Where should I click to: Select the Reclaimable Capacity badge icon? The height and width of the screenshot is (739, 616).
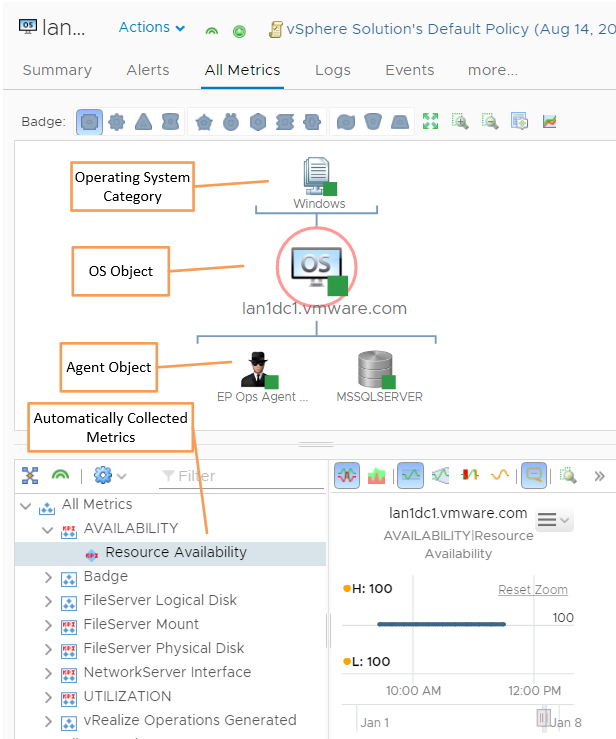point(373,122)
